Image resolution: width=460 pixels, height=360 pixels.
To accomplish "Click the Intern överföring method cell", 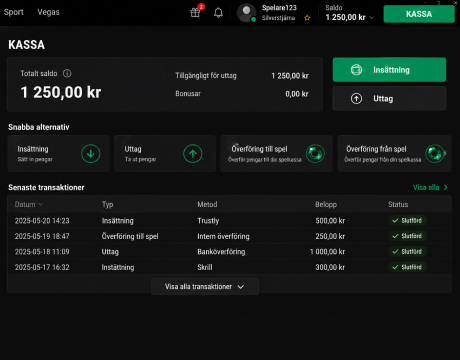I will coord(223,236).
